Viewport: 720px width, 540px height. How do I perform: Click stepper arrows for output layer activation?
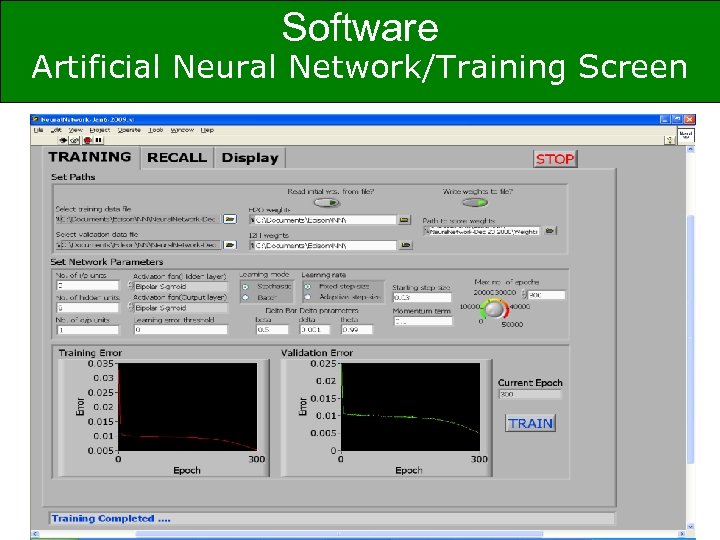point(131,308)
